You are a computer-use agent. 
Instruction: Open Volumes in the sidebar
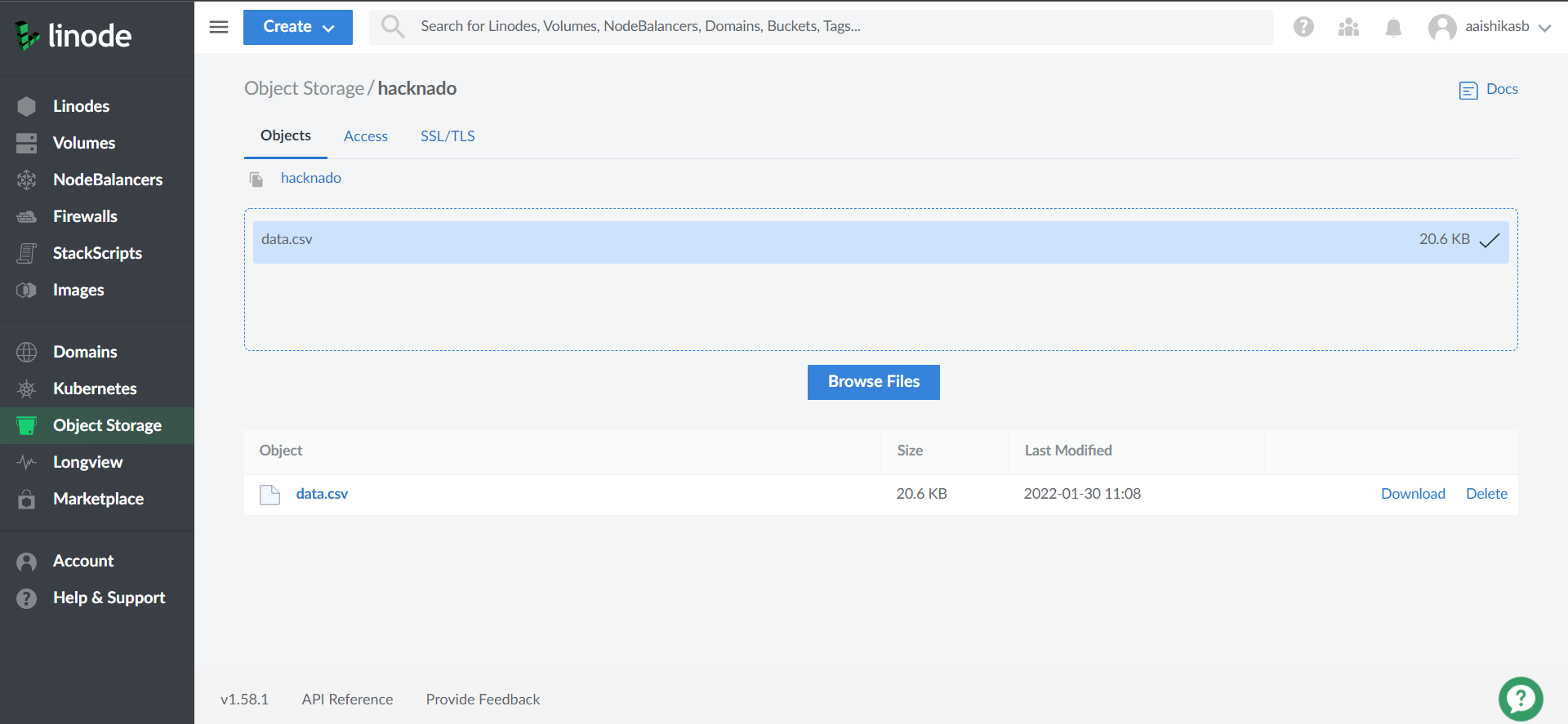point(84,143)
